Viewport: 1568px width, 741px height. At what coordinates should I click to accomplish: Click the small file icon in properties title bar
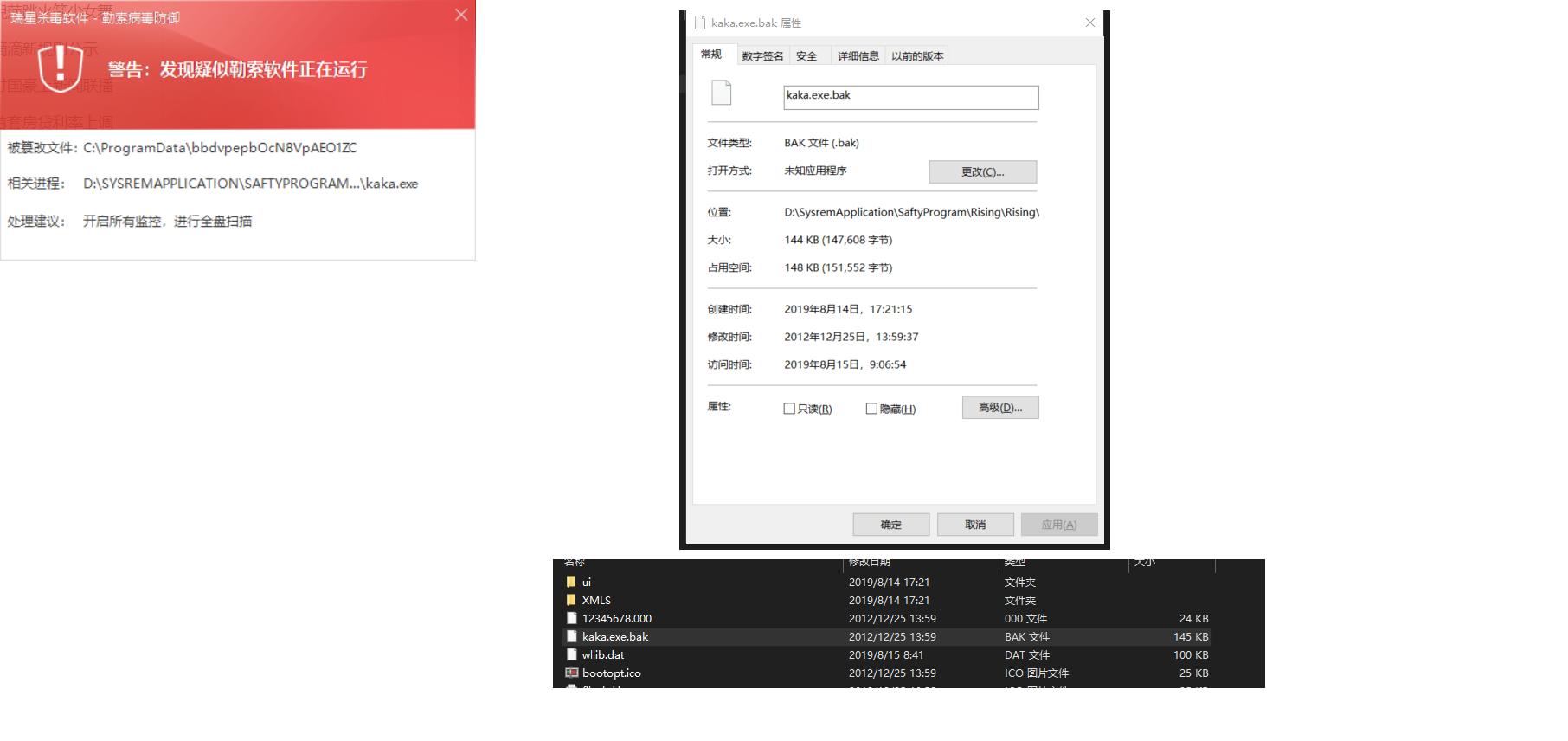(x=701, y=23)
